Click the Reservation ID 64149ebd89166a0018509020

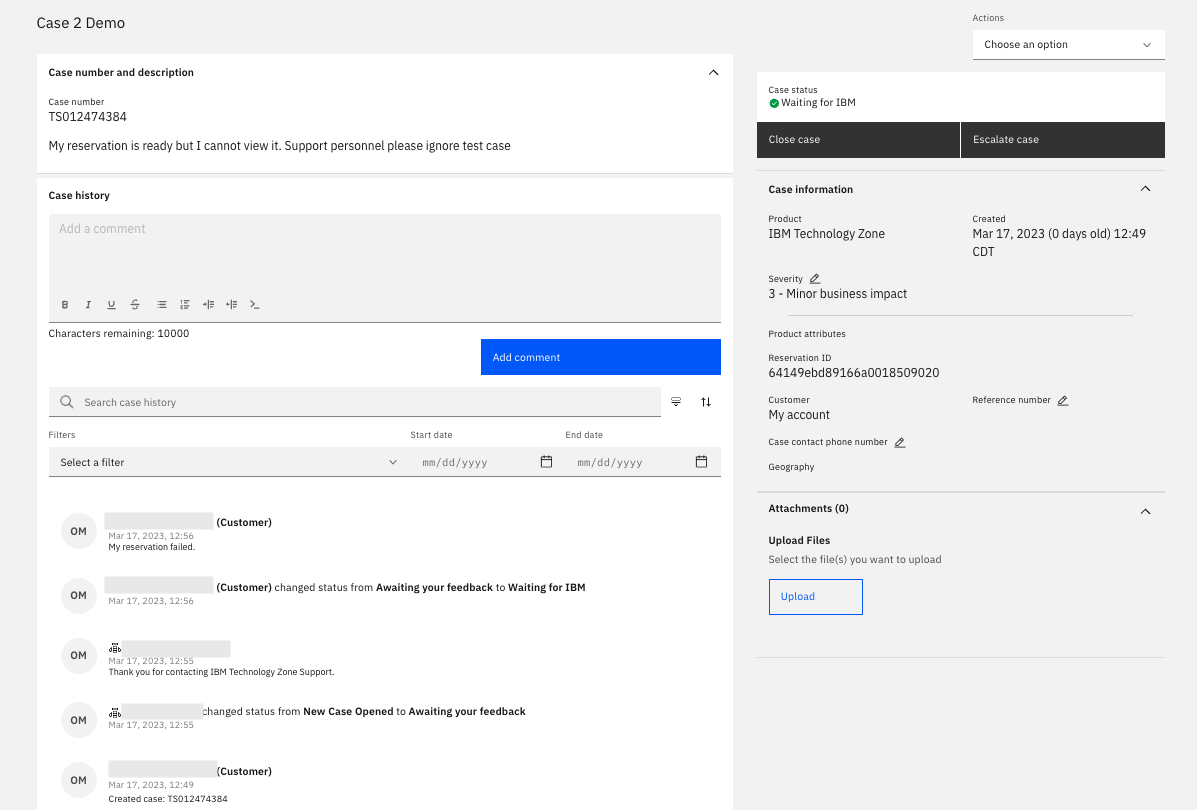853,373
